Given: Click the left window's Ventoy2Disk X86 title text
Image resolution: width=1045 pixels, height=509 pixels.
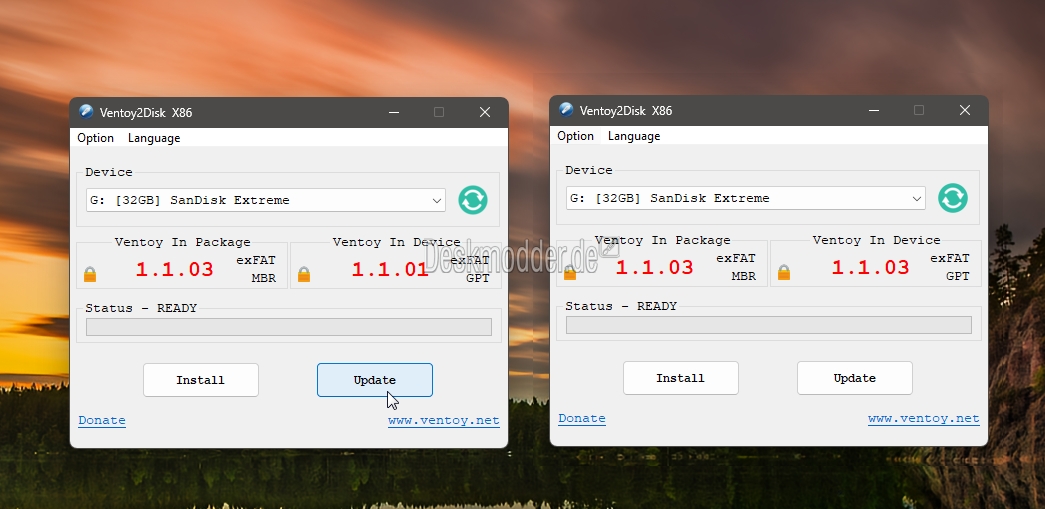Looking at the screenshot, I should 146,113.
